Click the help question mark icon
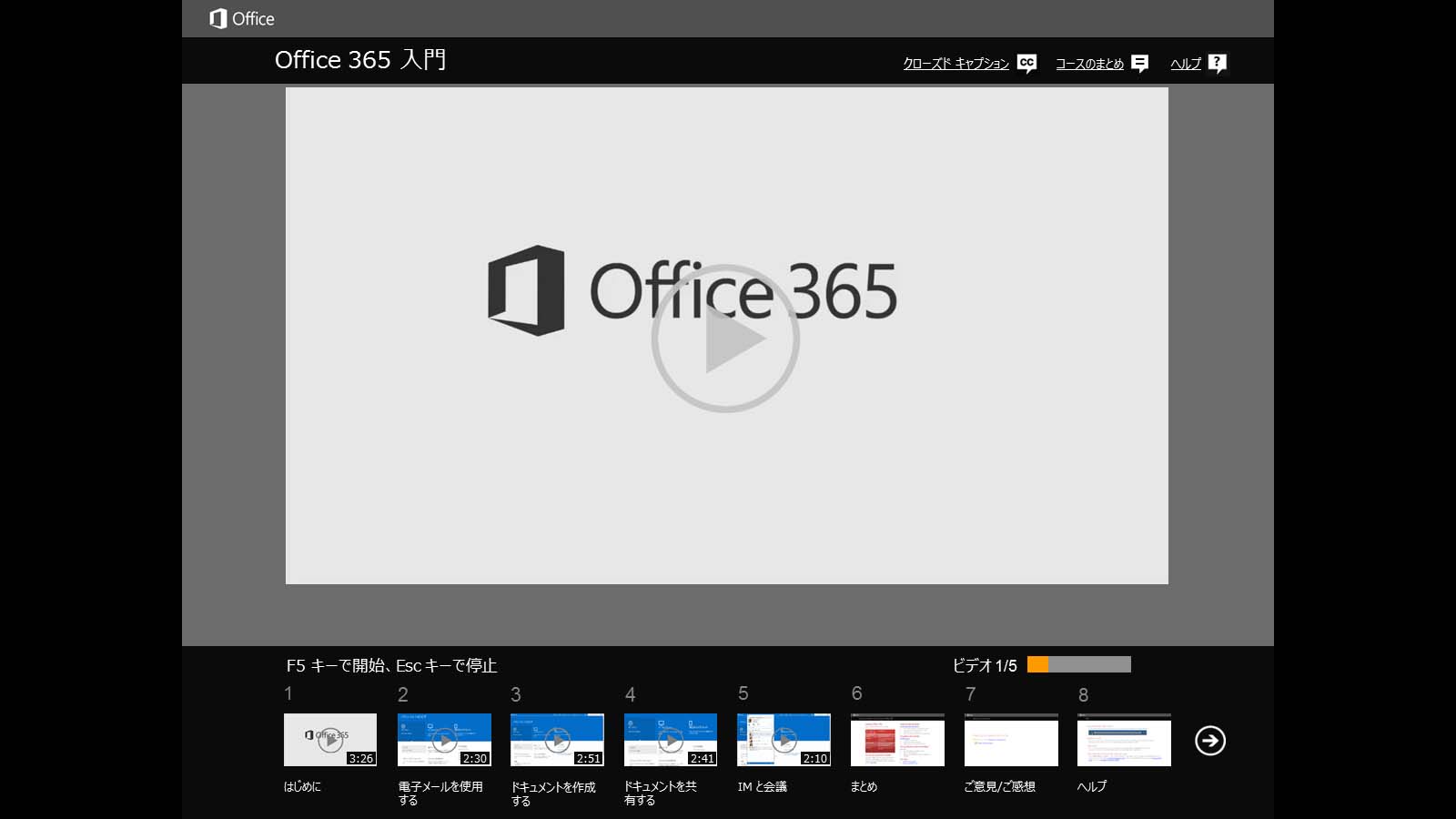The image size is (1456, 819). pyautogui.click(x=1218, y=63)
